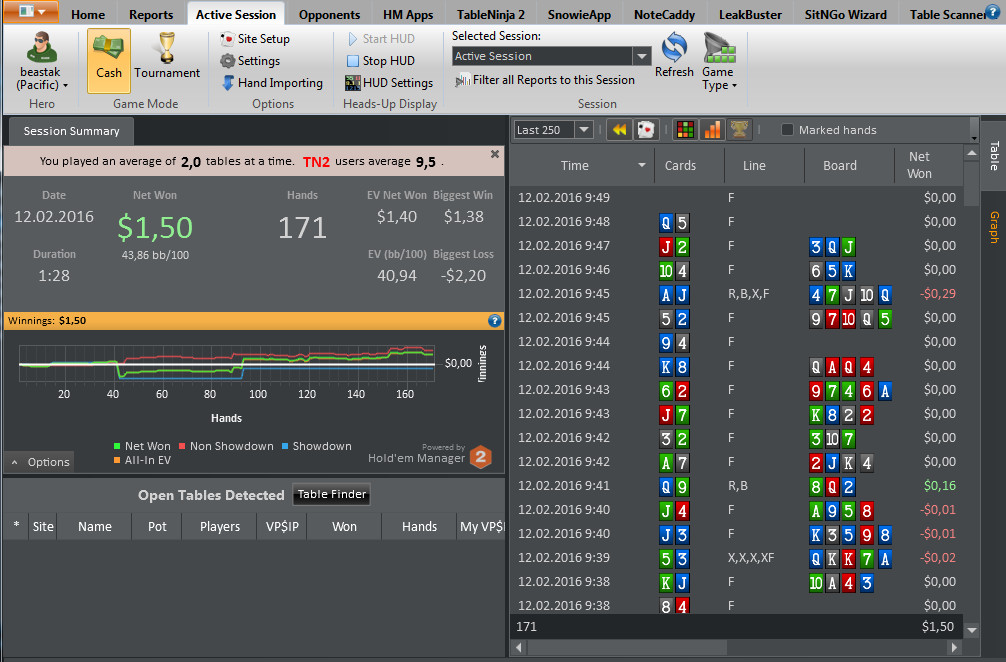Open the Settings gear option
This screenshot has width=1006, height=662.
[250, 61]
